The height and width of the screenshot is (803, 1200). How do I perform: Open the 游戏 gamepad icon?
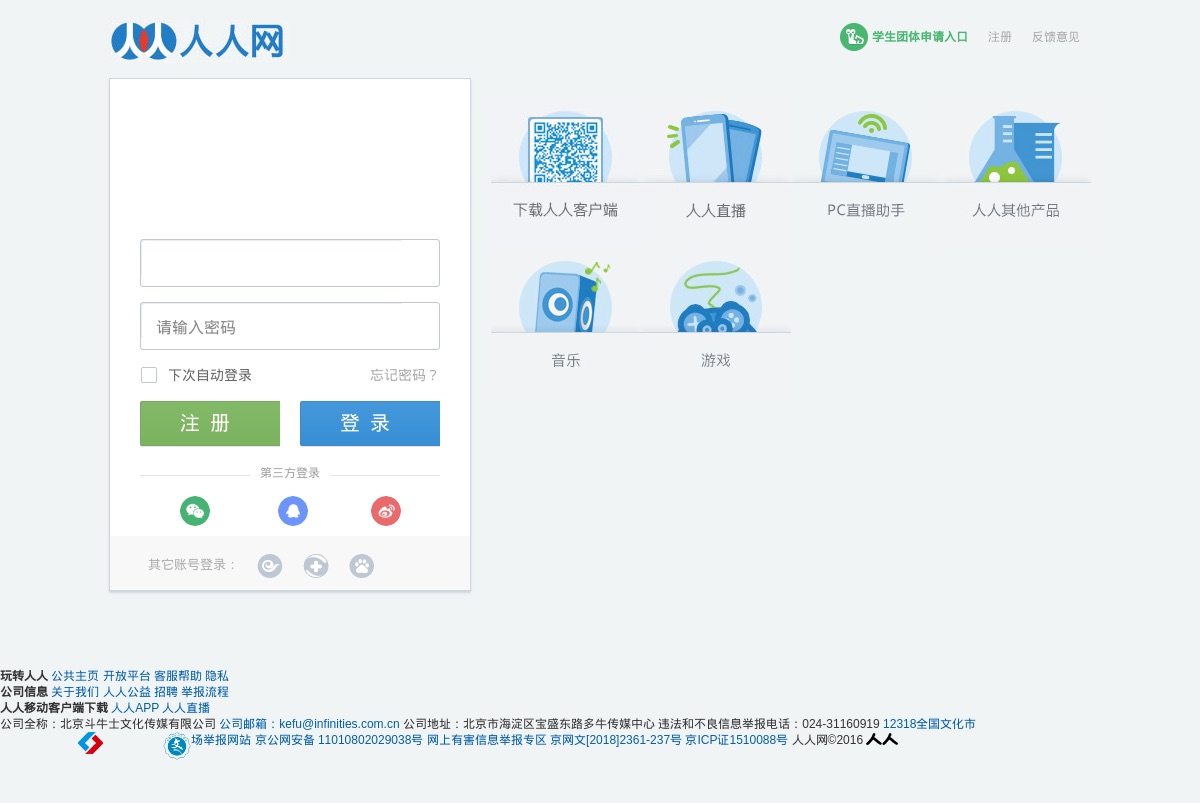715,296
